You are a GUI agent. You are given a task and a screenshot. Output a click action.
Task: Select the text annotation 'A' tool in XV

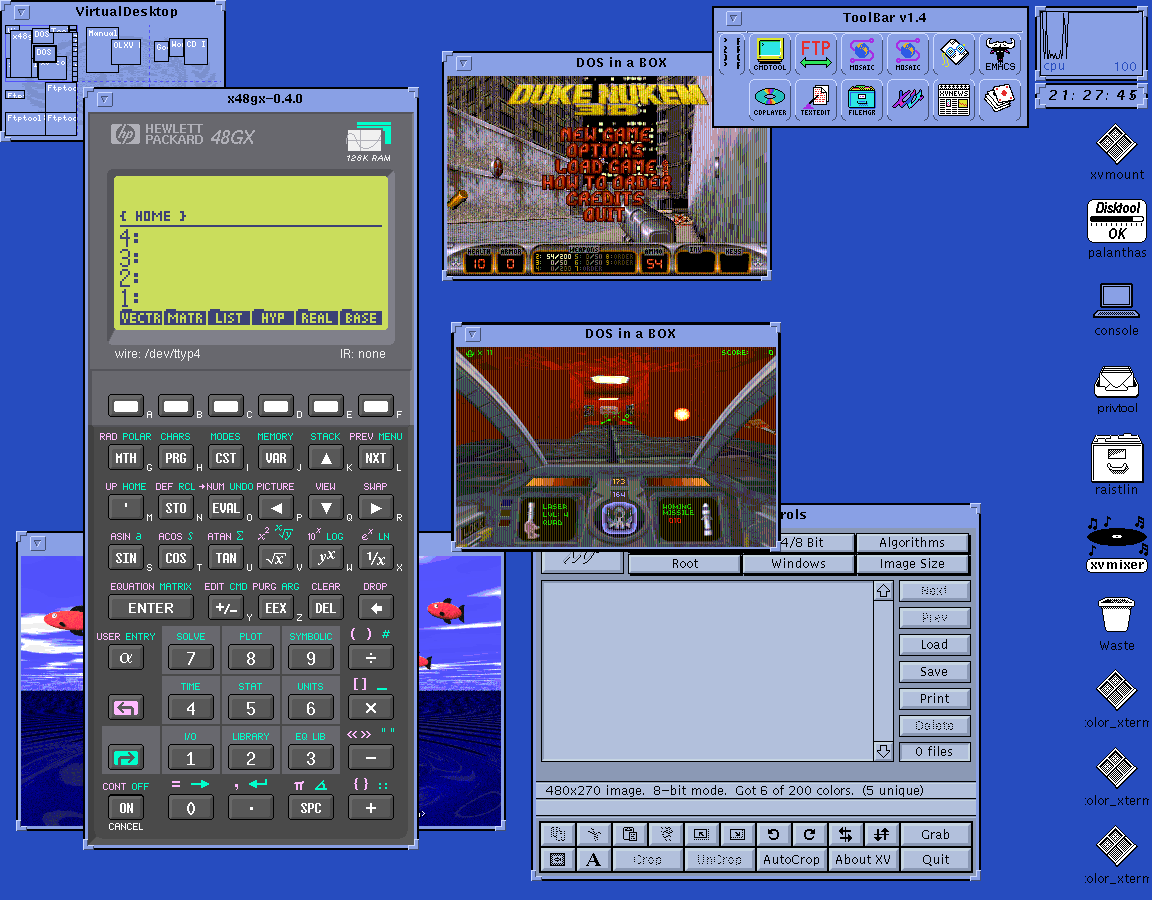click(594, 859)
